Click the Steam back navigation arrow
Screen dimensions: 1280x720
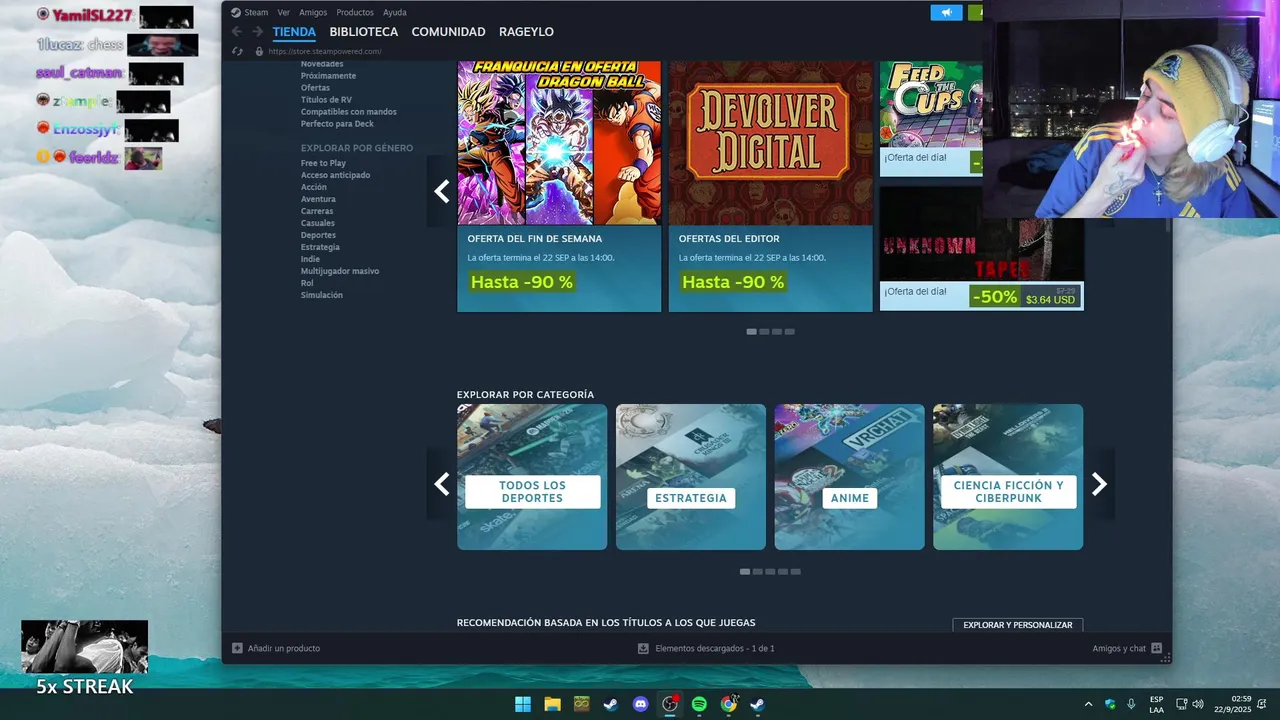click(237, 32)
